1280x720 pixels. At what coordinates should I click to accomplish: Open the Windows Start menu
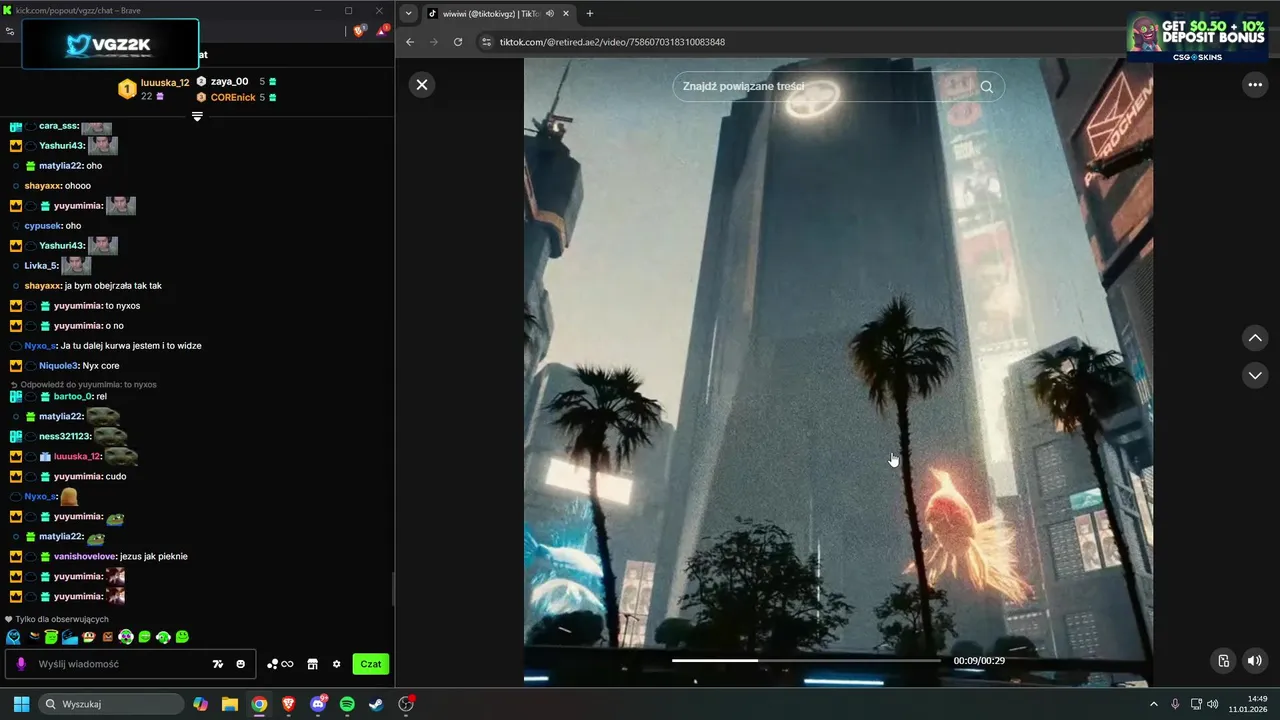pos(21,704)
